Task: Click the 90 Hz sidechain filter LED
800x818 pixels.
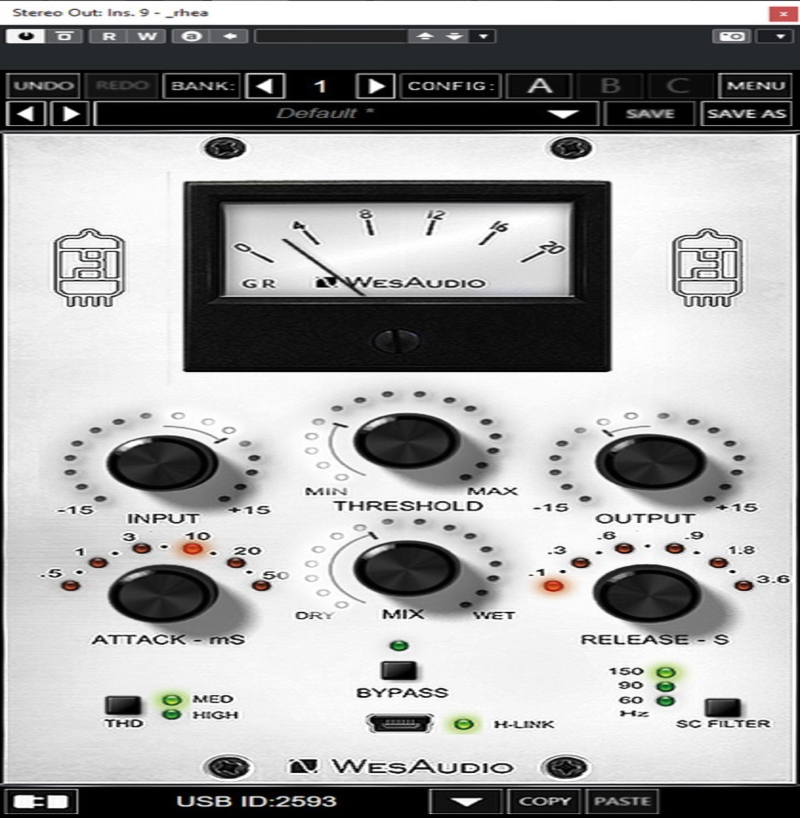Action: 666,687
